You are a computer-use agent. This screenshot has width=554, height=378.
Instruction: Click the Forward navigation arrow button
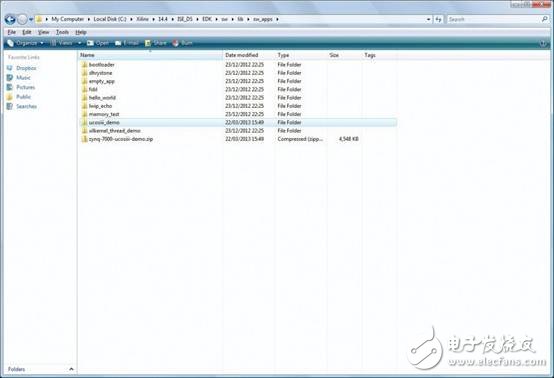(x=22, y=19)
